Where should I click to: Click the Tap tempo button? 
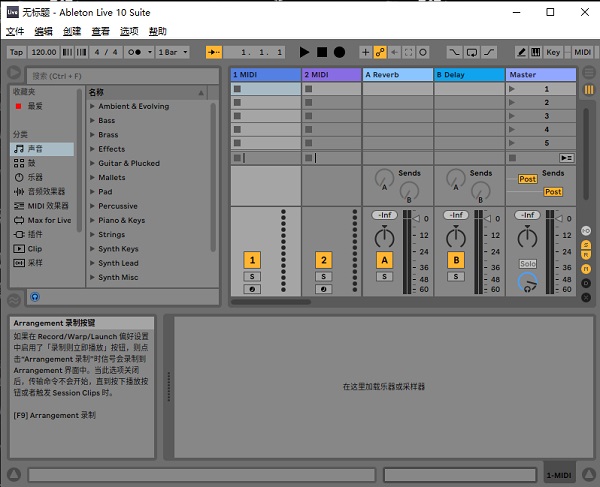click(16, 52)
